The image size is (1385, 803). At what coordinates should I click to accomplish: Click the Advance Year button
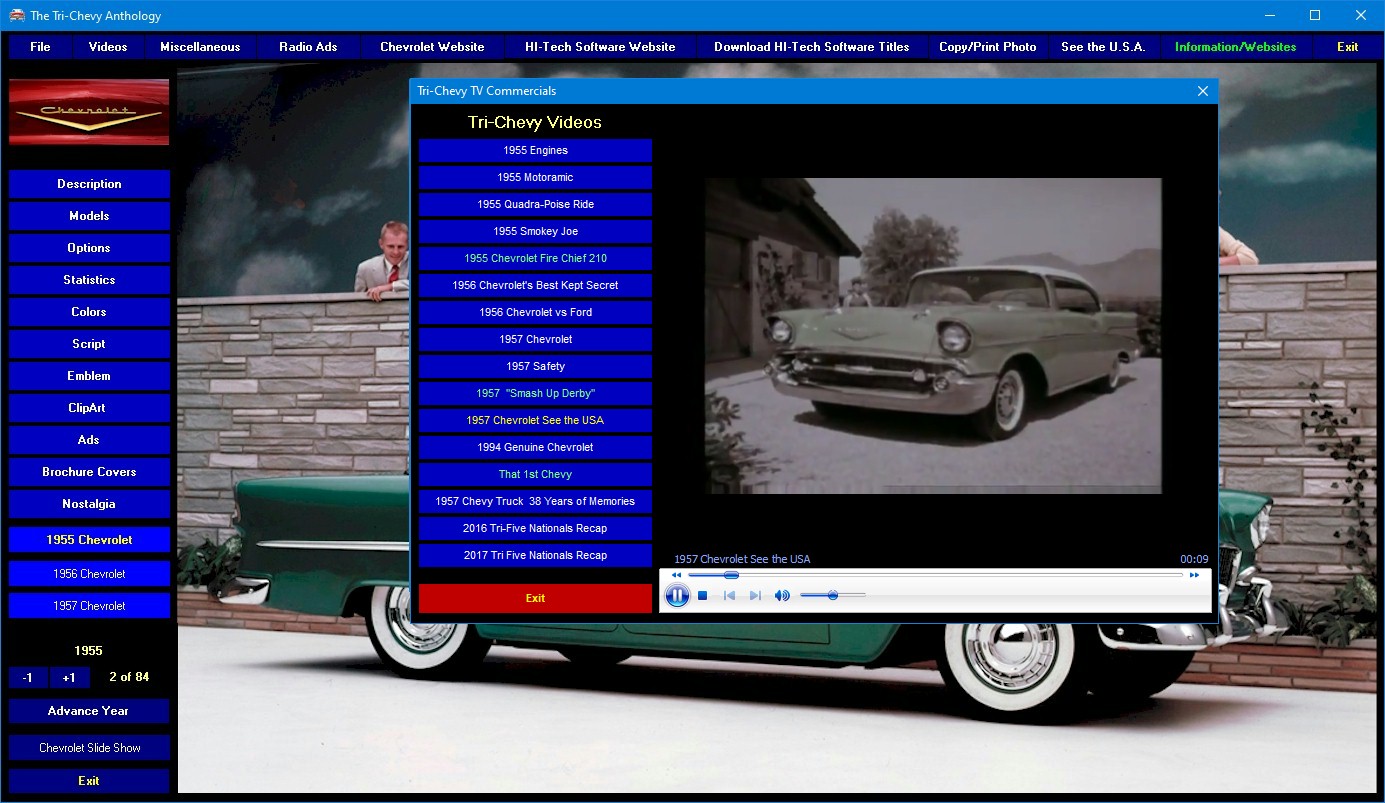(x=89, y=711)
